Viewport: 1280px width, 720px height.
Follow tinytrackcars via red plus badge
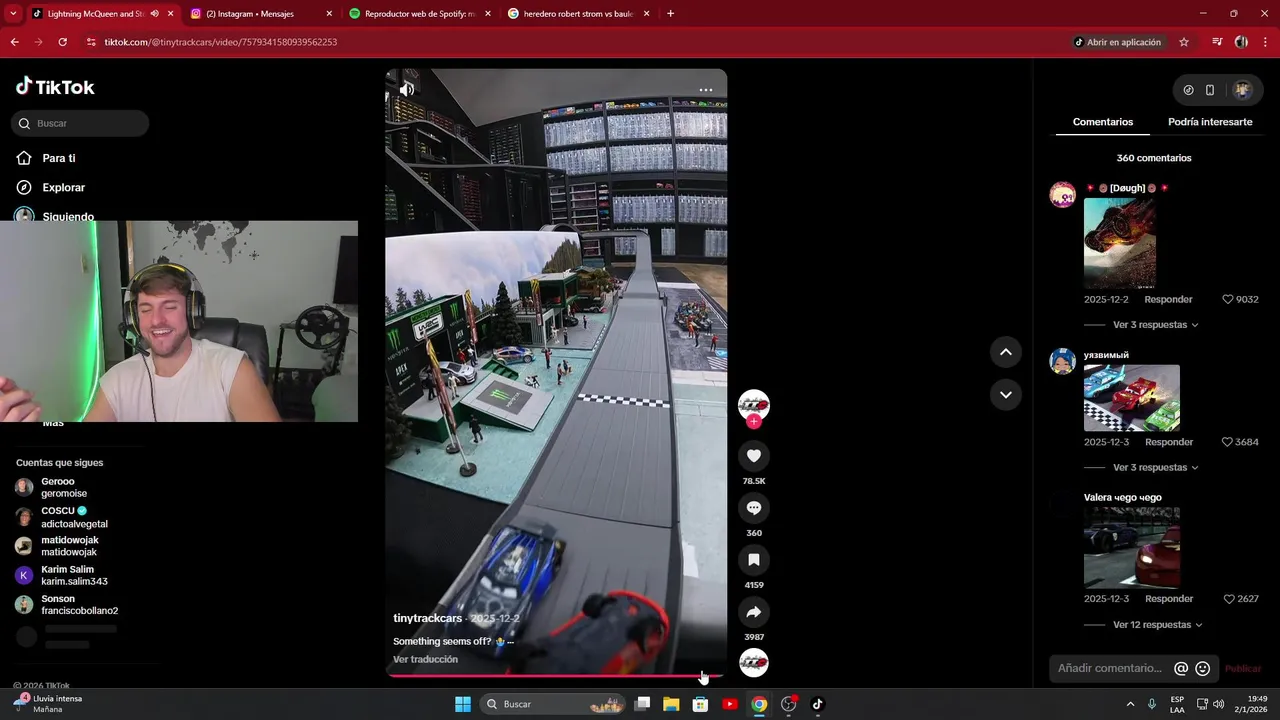(754, 422)
